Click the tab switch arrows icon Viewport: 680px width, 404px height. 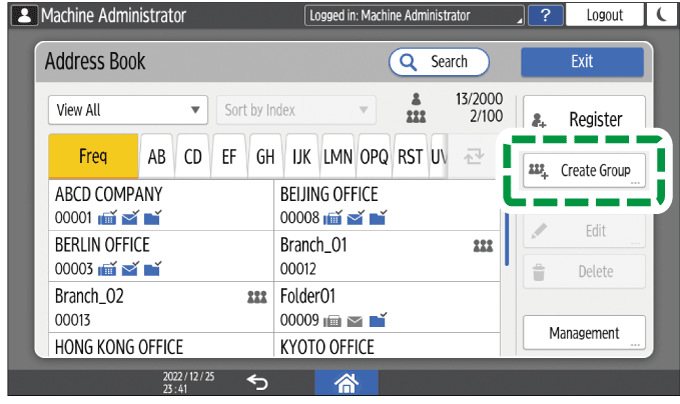click(x=476, y=156)
